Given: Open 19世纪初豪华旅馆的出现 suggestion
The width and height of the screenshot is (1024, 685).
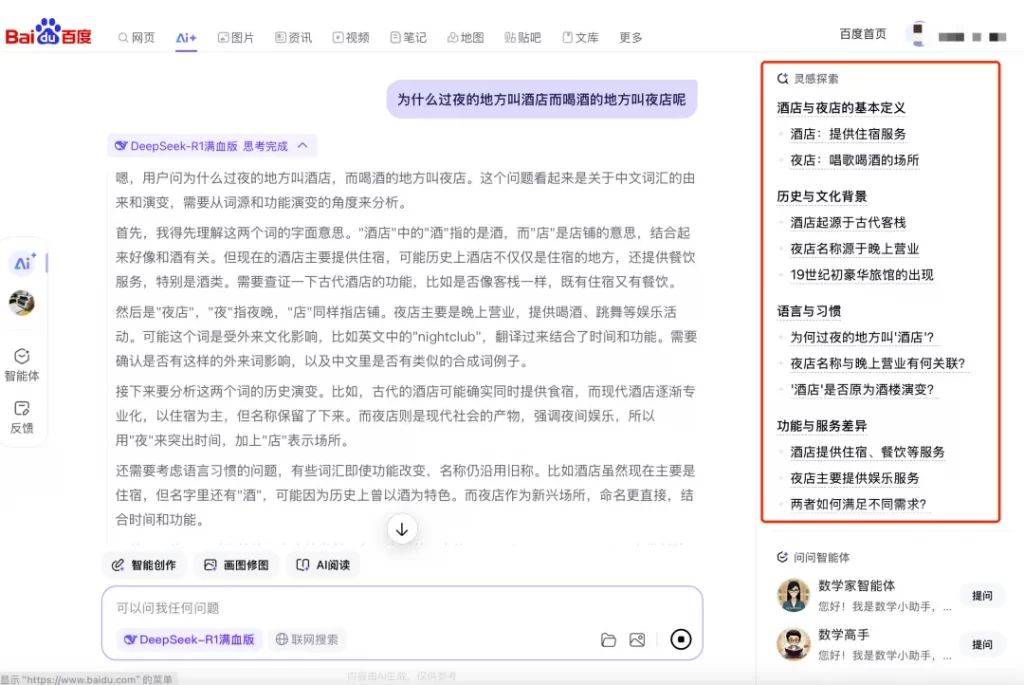Looking at the screenshot, I should point(861,275).
